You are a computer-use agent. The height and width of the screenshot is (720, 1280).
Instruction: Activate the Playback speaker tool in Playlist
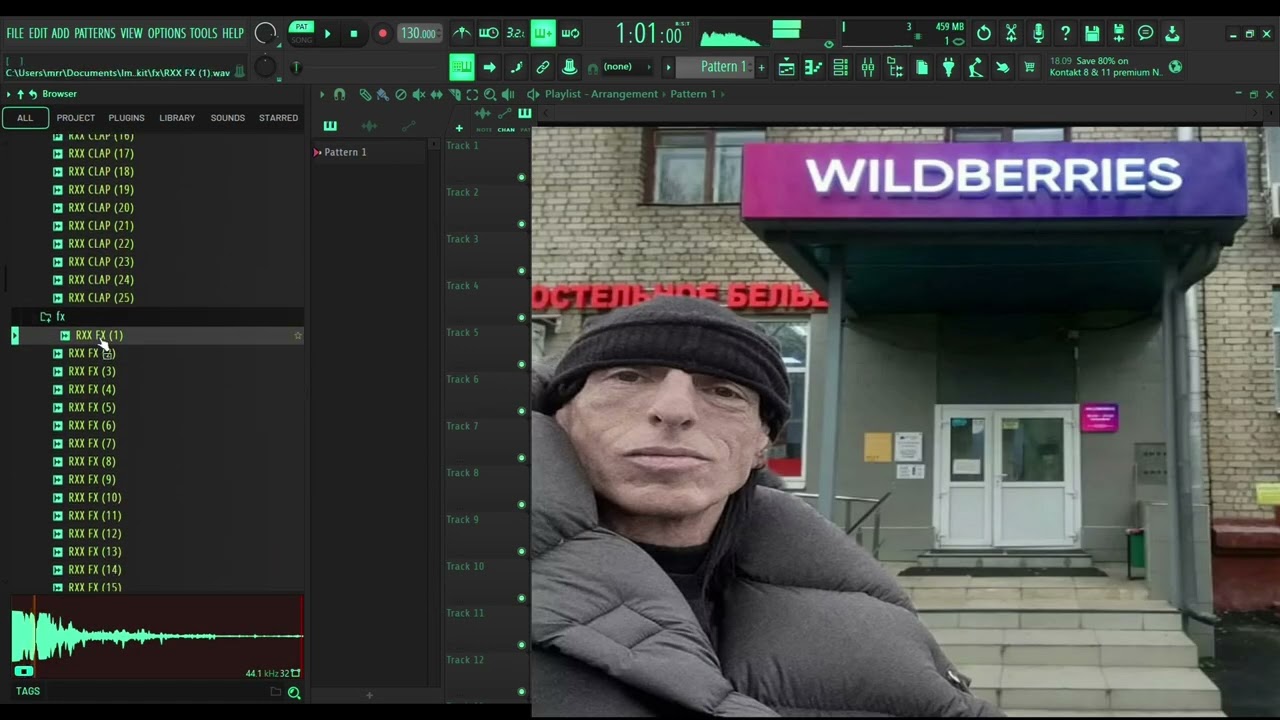508,94
